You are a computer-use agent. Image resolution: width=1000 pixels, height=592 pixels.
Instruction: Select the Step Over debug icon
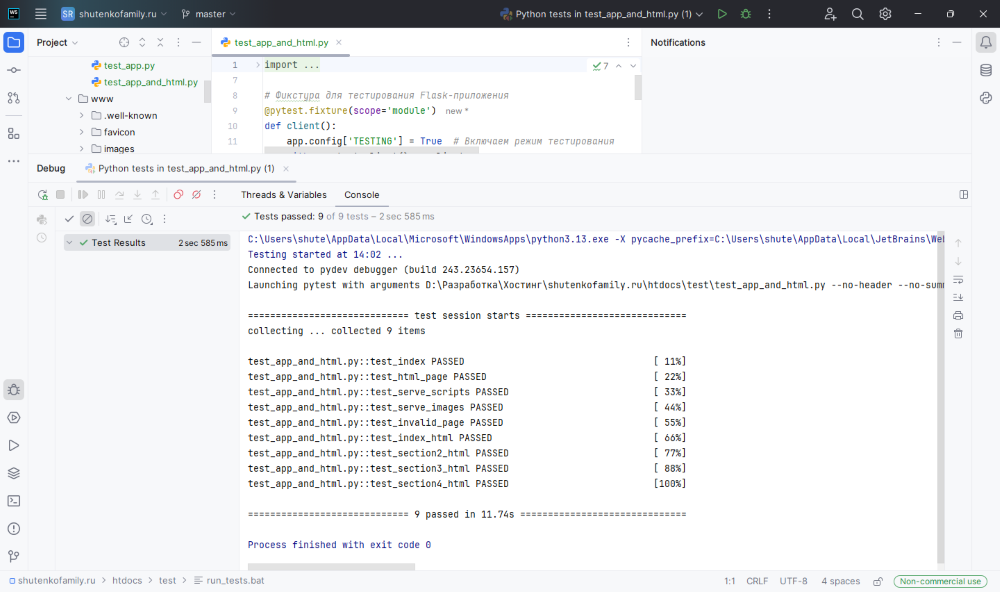click(x=119, y=195)
